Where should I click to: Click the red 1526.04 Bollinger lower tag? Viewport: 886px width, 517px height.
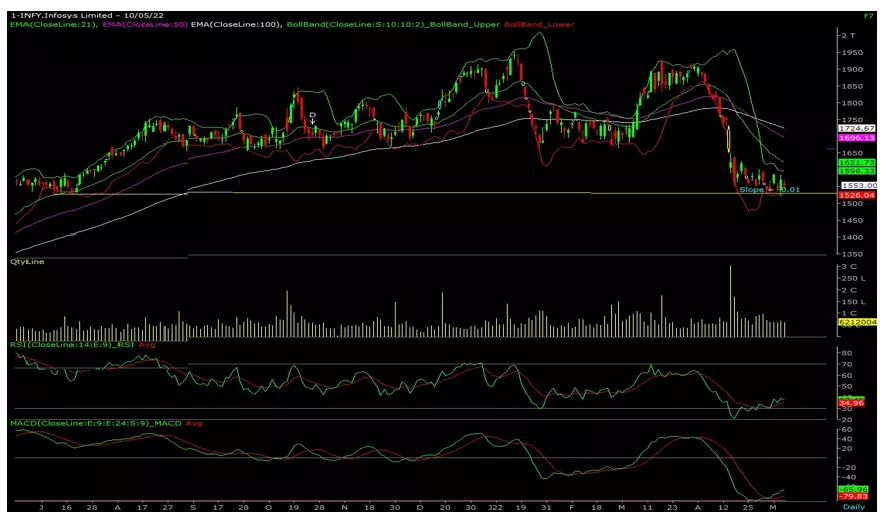pyautogui.click(x=857, y=195)
